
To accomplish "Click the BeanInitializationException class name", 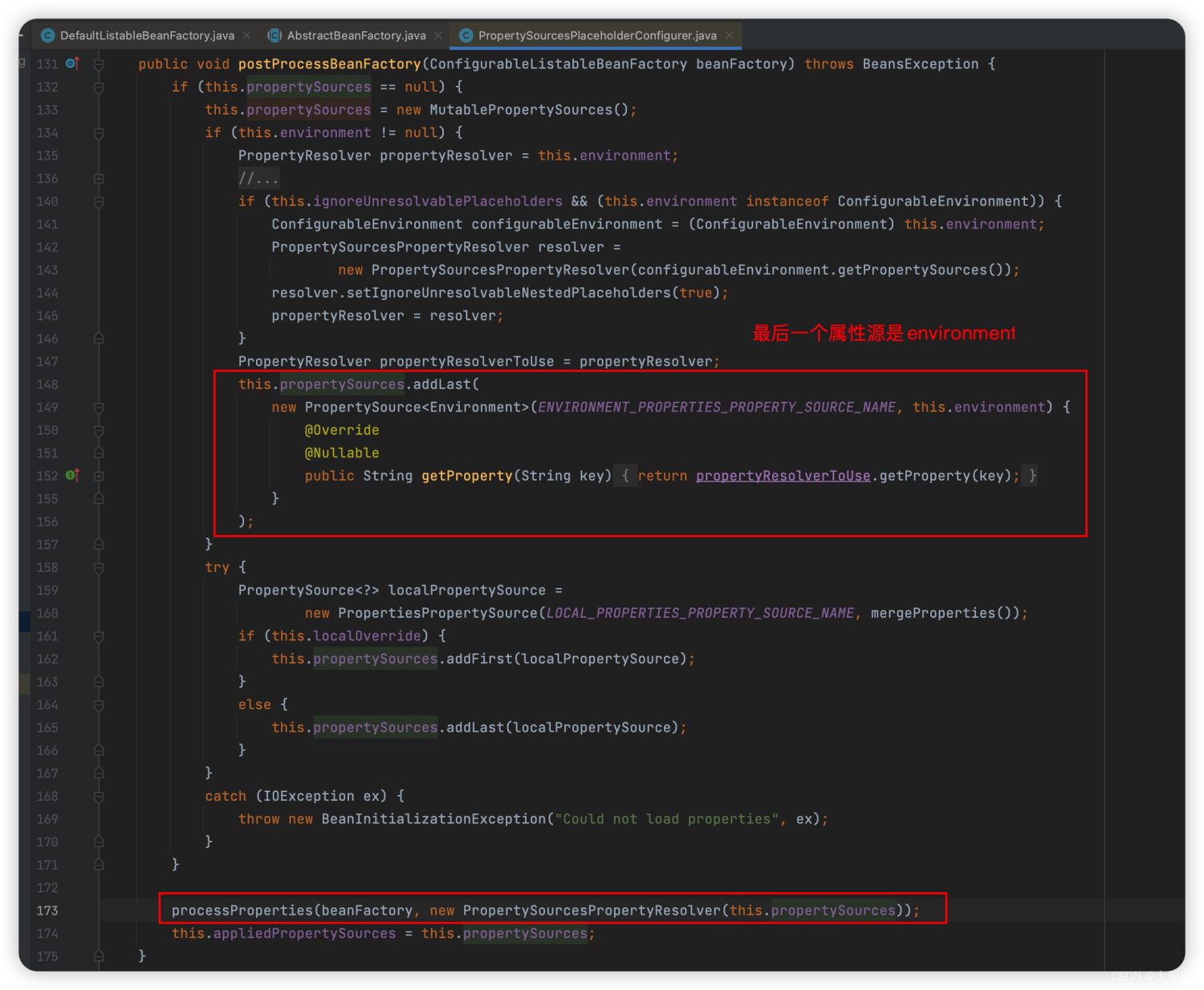I will coord(433,819).
